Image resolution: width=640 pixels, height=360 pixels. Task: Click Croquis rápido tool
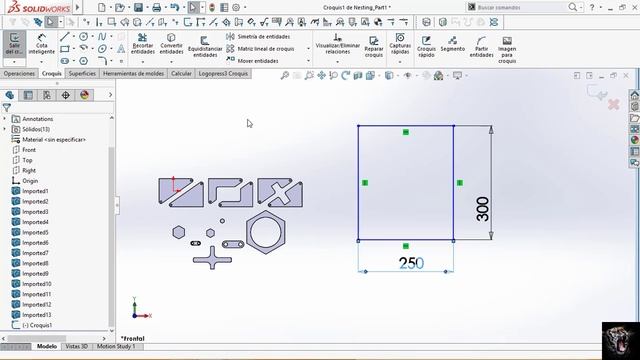tap(426, 46)
